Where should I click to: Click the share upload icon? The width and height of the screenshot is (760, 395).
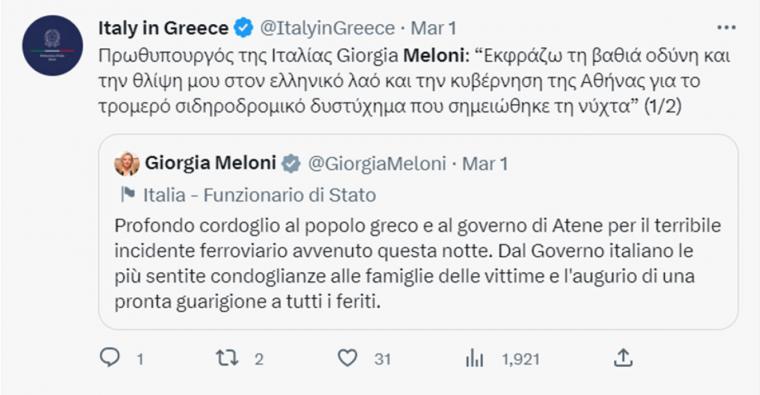point(623,358)
